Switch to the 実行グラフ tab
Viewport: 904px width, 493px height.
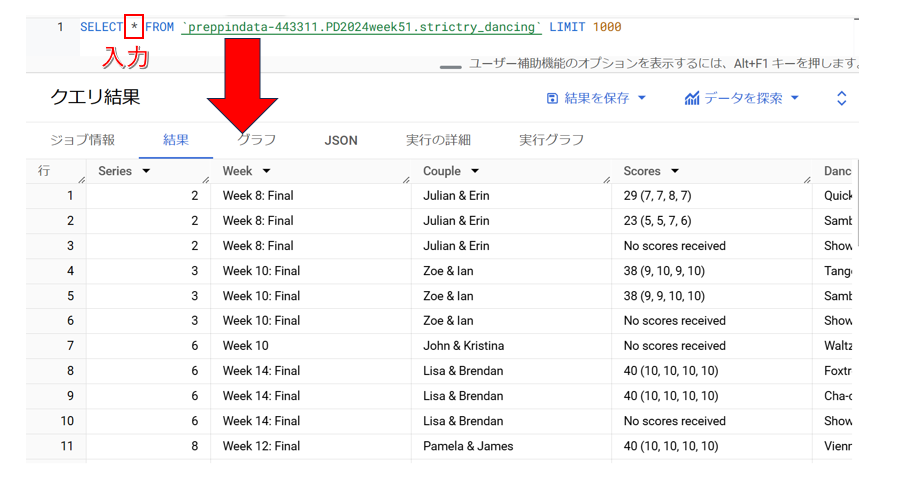[551, 140]
